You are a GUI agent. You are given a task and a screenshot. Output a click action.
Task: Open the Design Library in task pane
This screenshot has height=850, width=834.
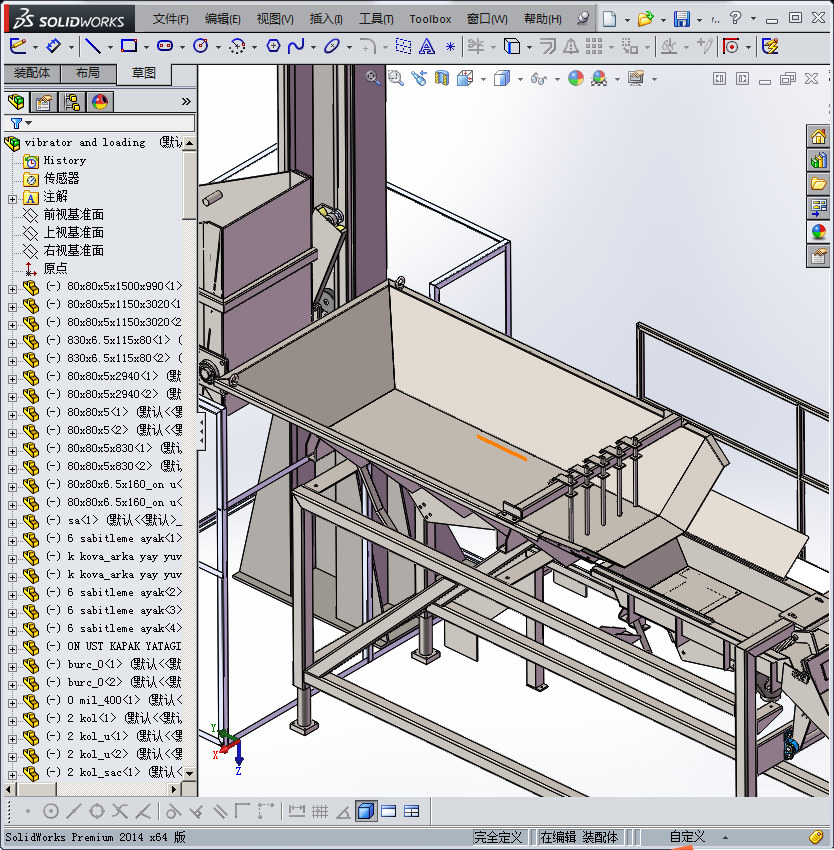click(x=819, y=160)
